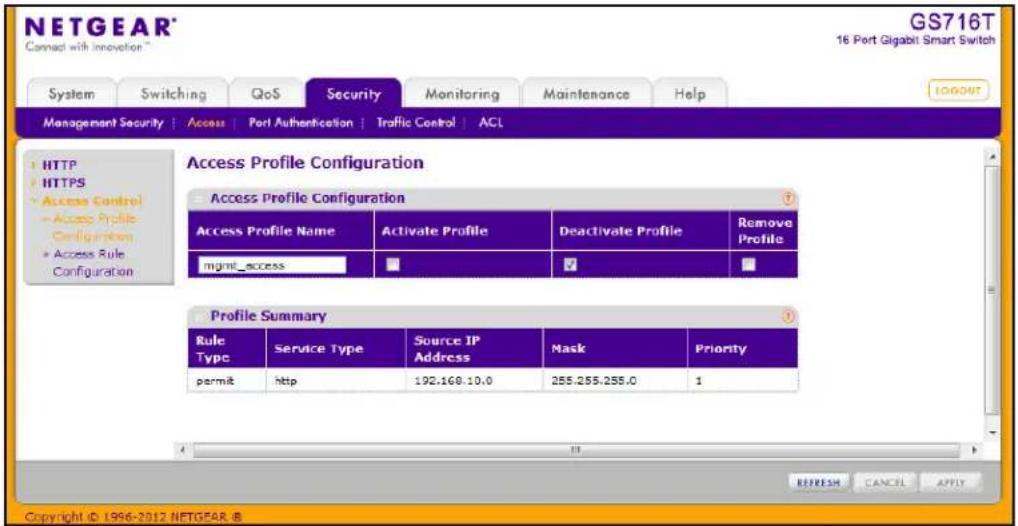Open Access Rule Configuration in sidebar
The height and width of the screenshot is (526, 1018).
(x=90, y=262)
